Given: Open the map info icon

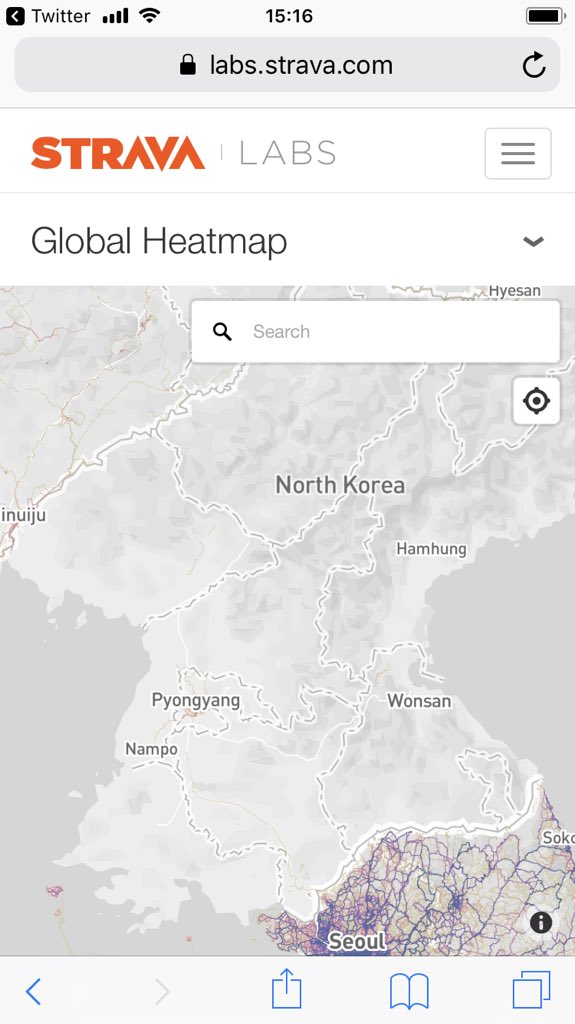Looking at the screenshot, I should click(x=540, y=922).
